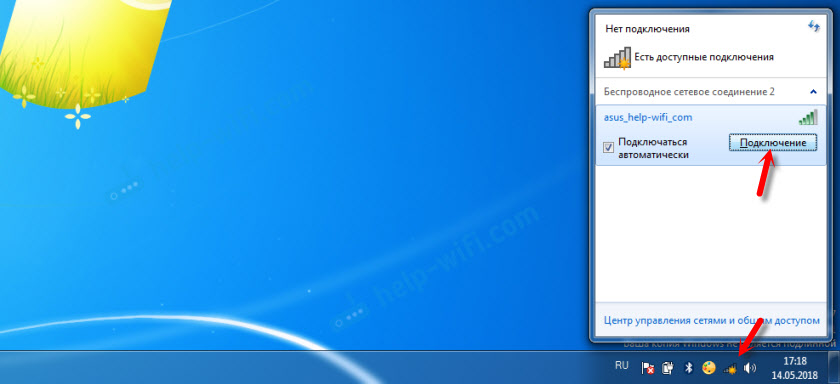Click the "Нет подключения" status text
This screenshot has height=384, width=840.
click(647, 29)
